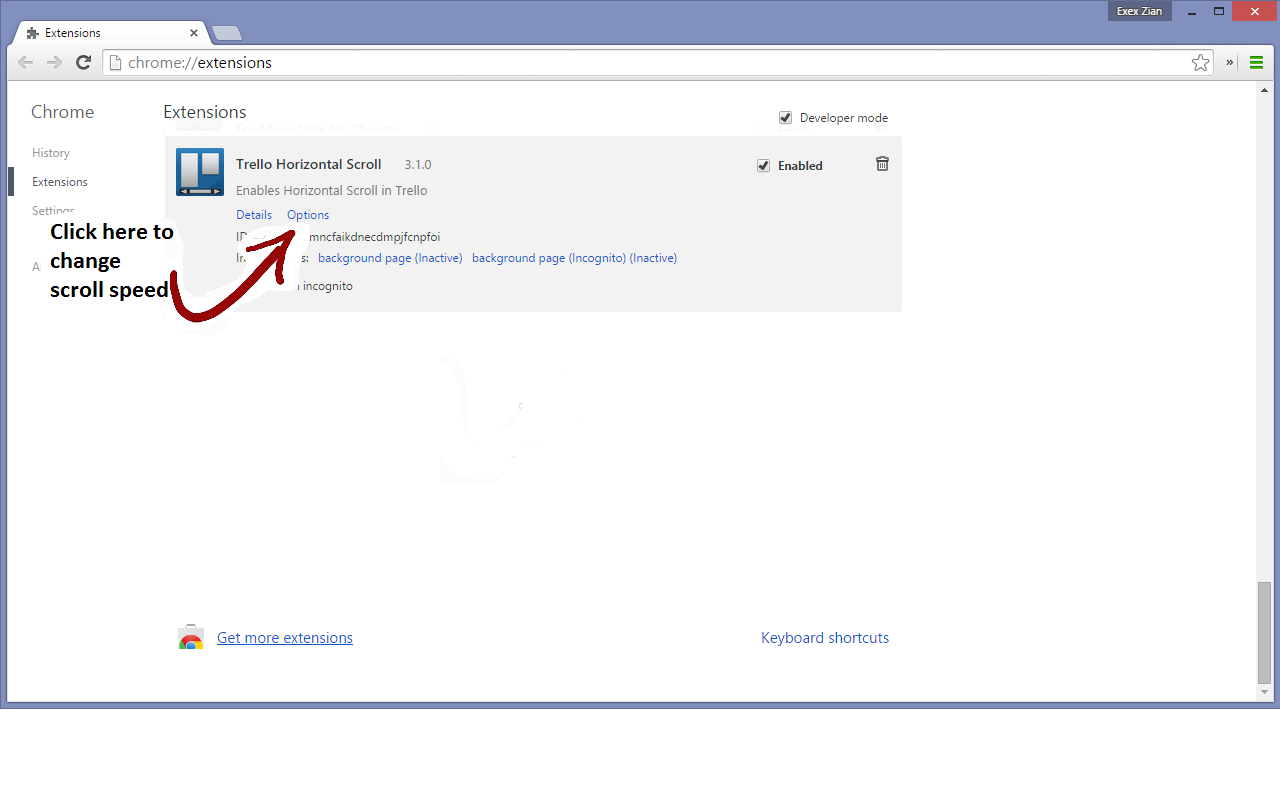Click the page icon in the address bar
Image resolution: width=1280 pixels, height=800 pixels.
pyautogui.click(x=115, y=62)
